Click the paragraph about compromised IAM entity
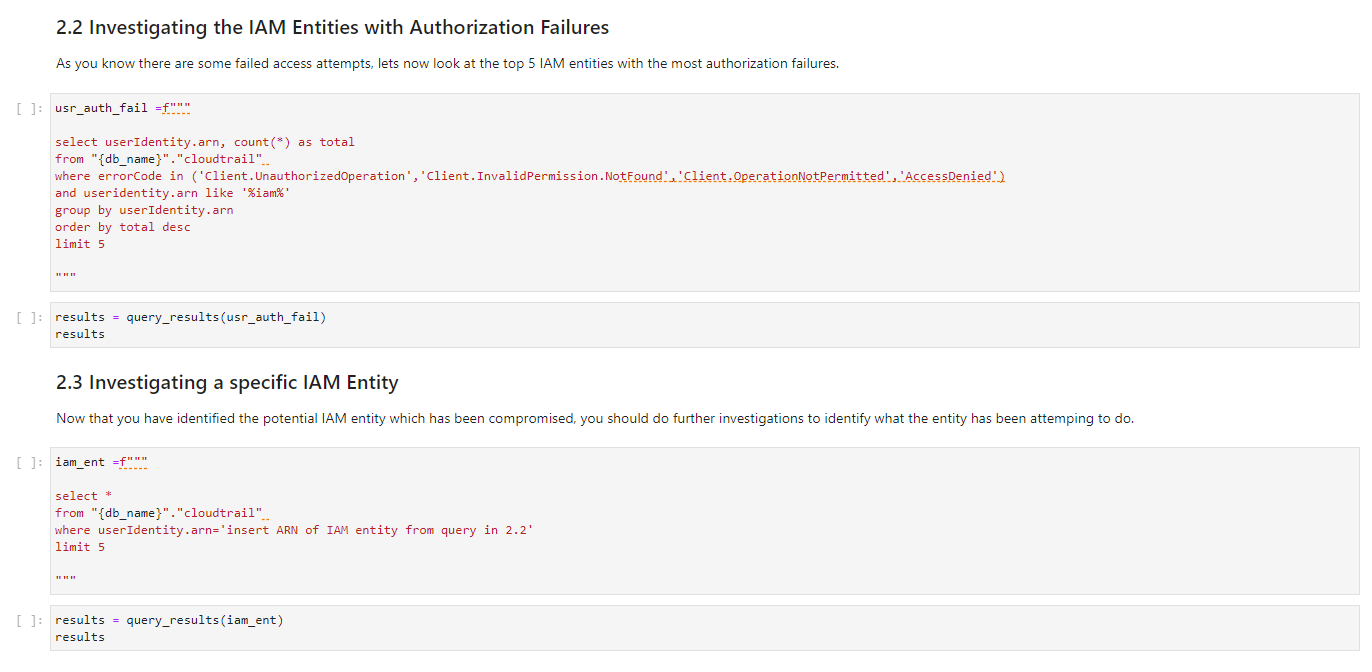1372x672 pixels. click(x=595, y=418)
